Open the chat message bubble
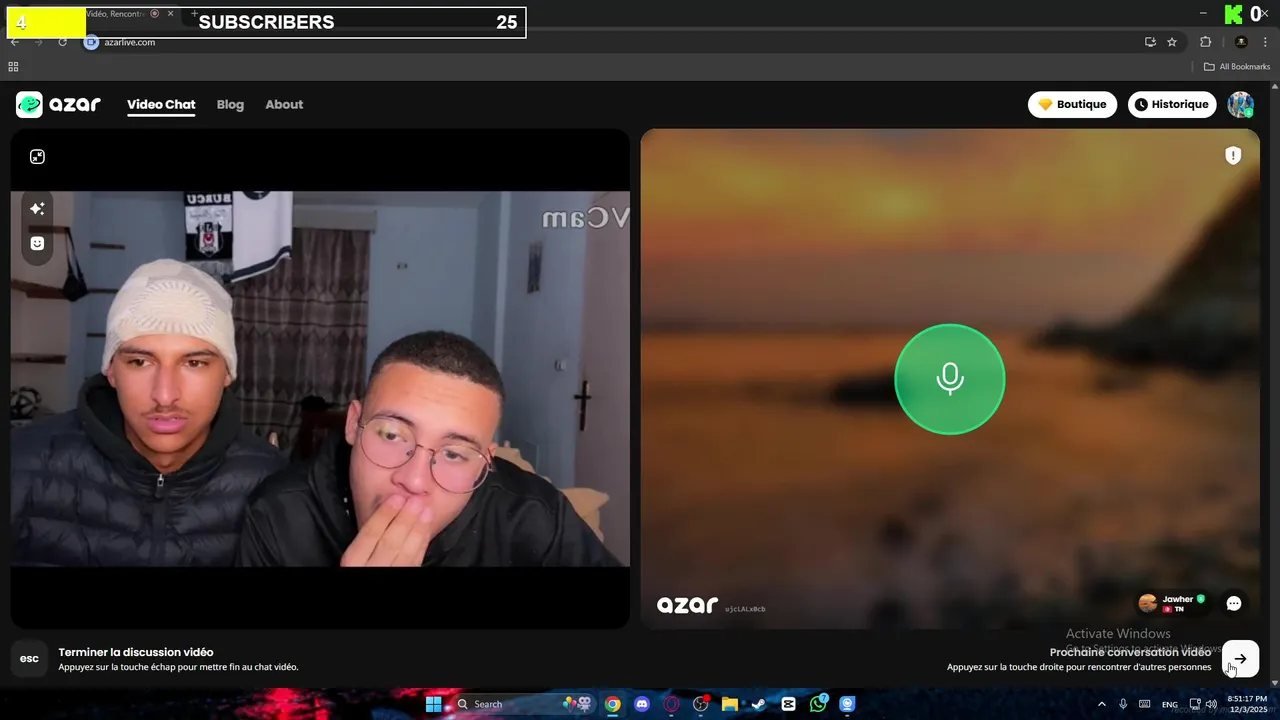 coord(1234,603)
